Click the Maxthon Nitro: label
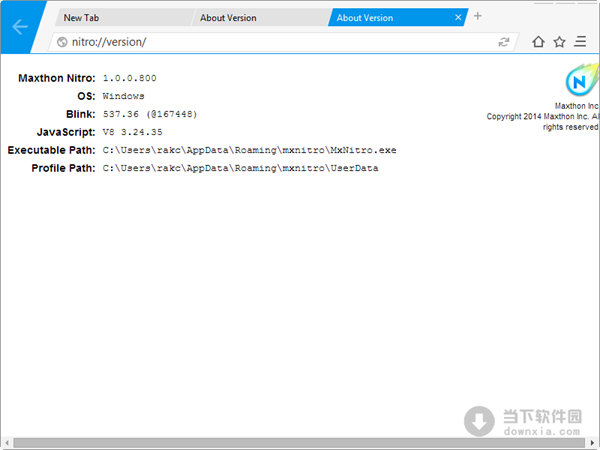The height and width of the screenshot is (450, 600). [57, 78]
